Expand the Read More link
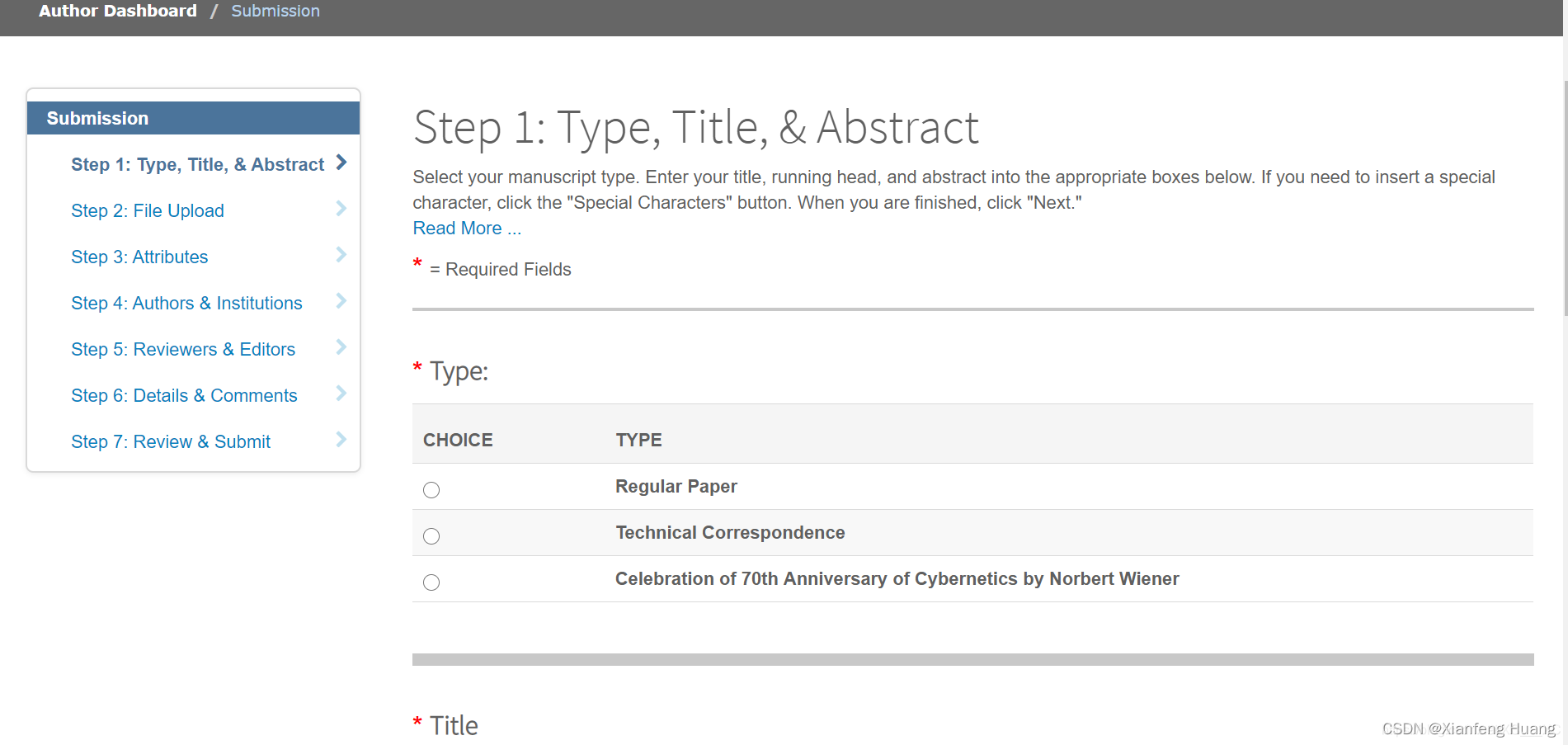Screen dimensions: 1568x745 [467, 229]
